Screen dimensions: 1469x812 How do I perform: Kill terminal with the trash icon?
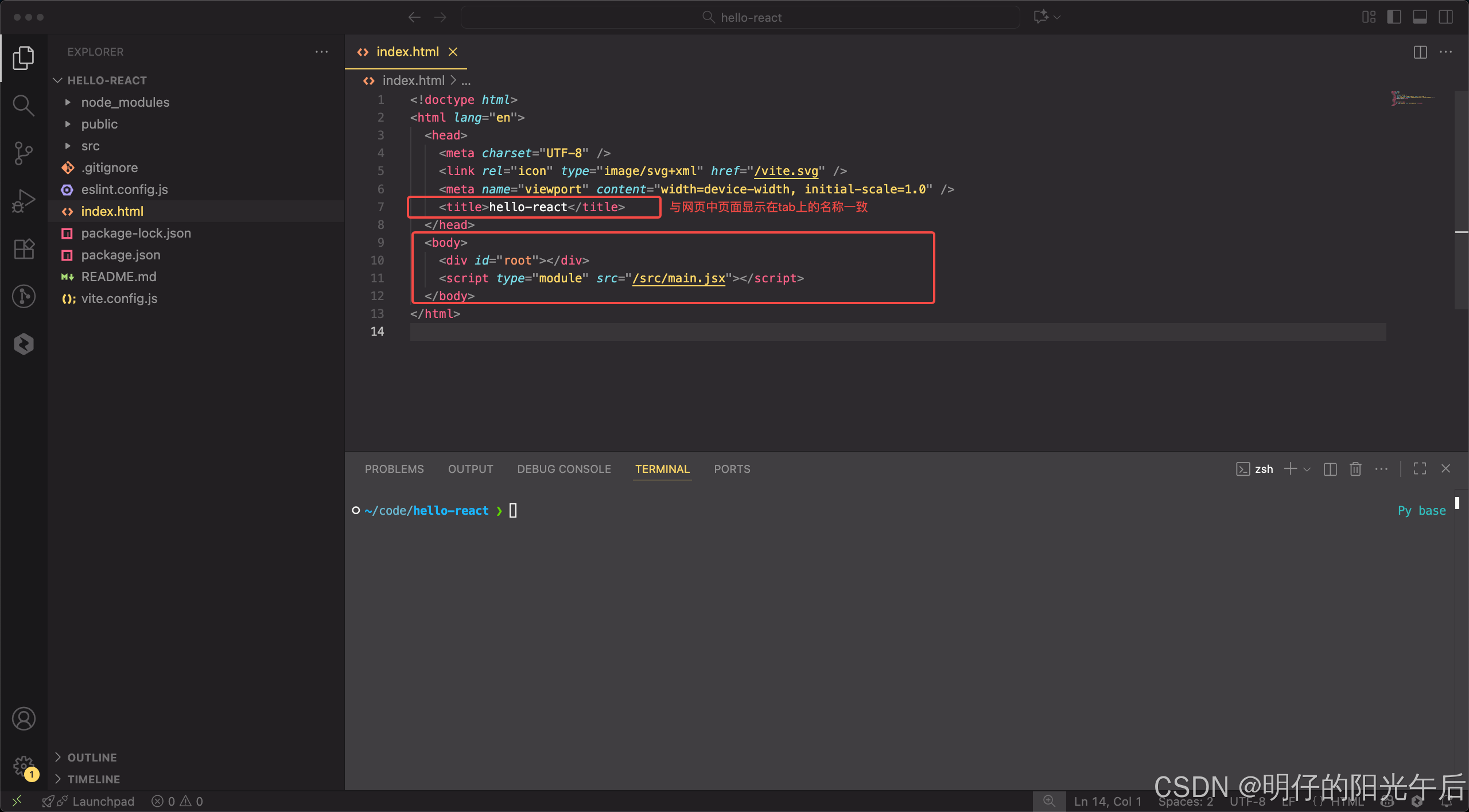(1355, 469)
